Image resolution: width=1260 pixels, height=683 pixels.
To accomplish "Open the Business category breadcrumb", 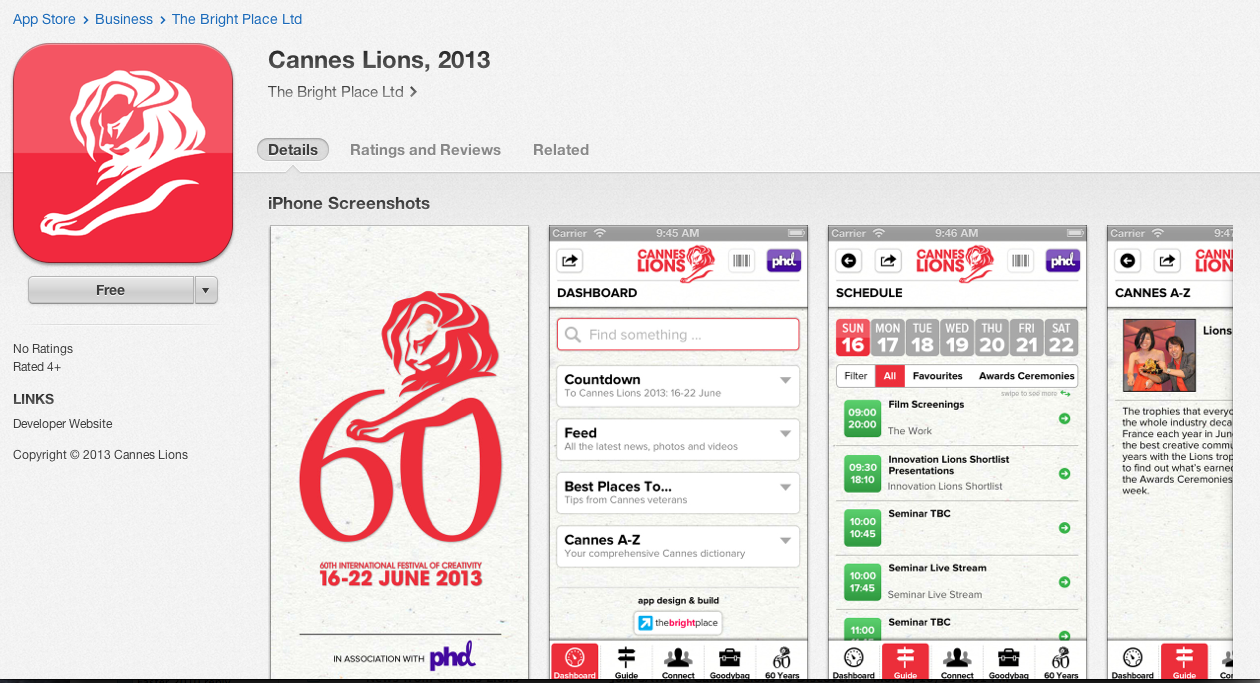I will (x=124, y=19).
